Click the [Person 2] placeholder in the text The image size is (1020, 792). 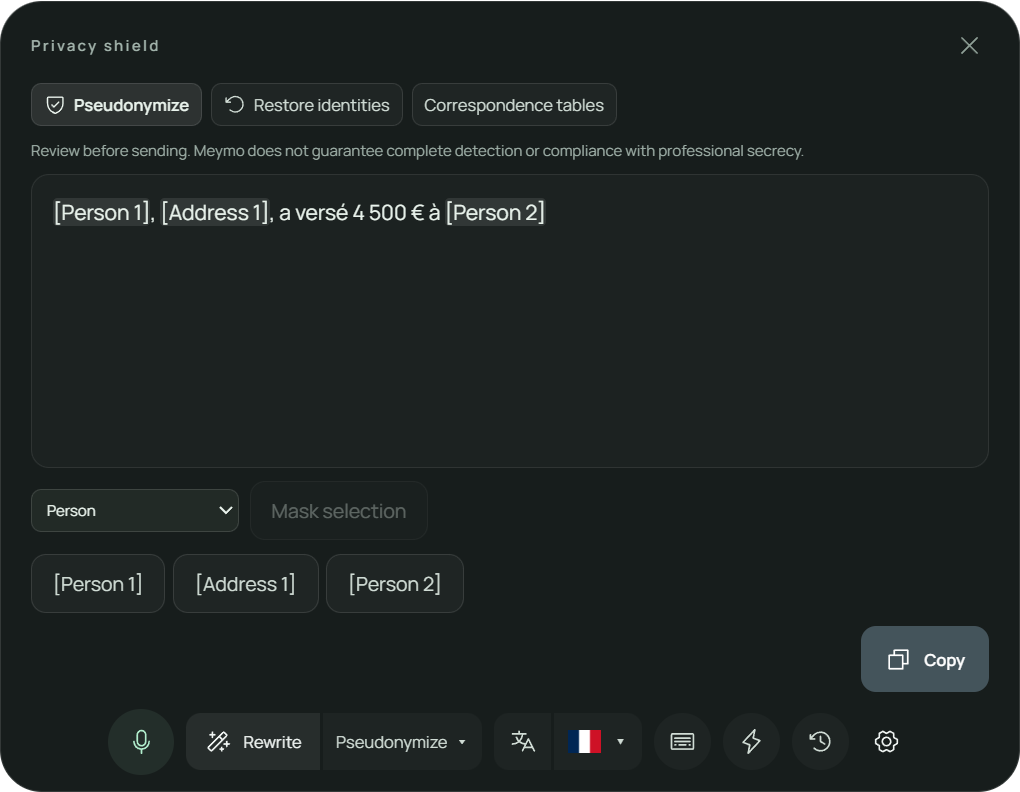pos(495,213)
